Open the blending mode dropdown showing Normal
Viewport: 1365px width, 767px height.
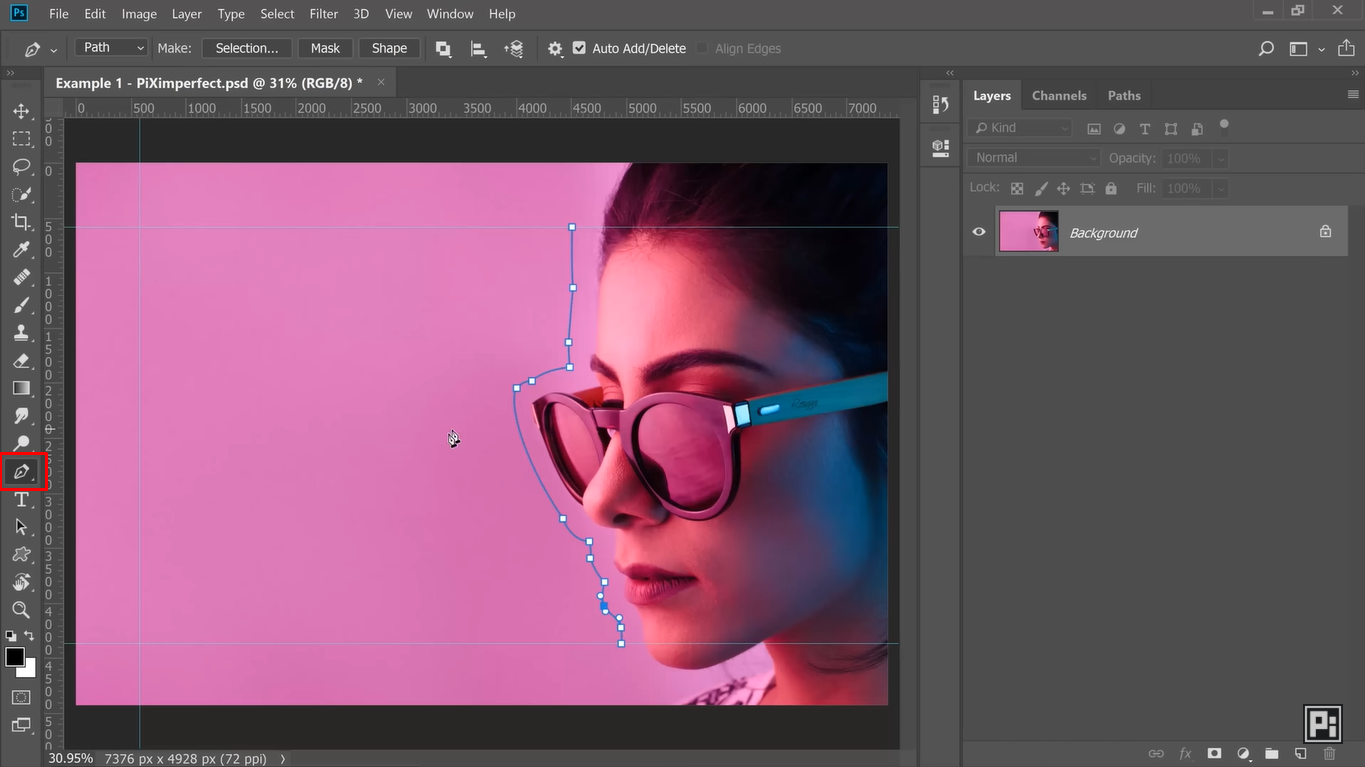(x=1032, y=157)
